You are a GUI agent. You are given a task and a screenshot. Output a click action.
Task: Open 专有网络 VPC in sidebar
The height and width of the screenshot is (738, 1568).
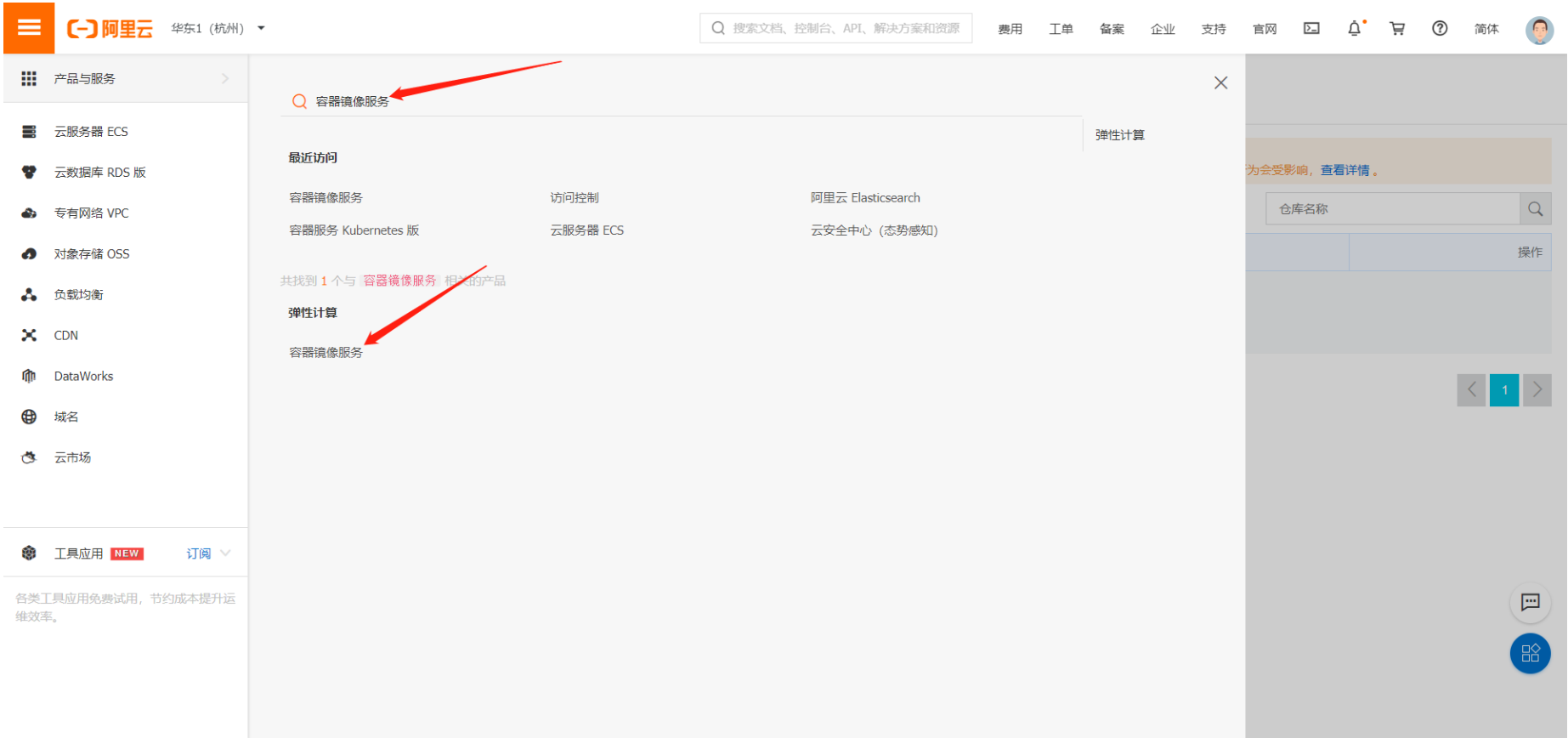(x=92, y=213)
